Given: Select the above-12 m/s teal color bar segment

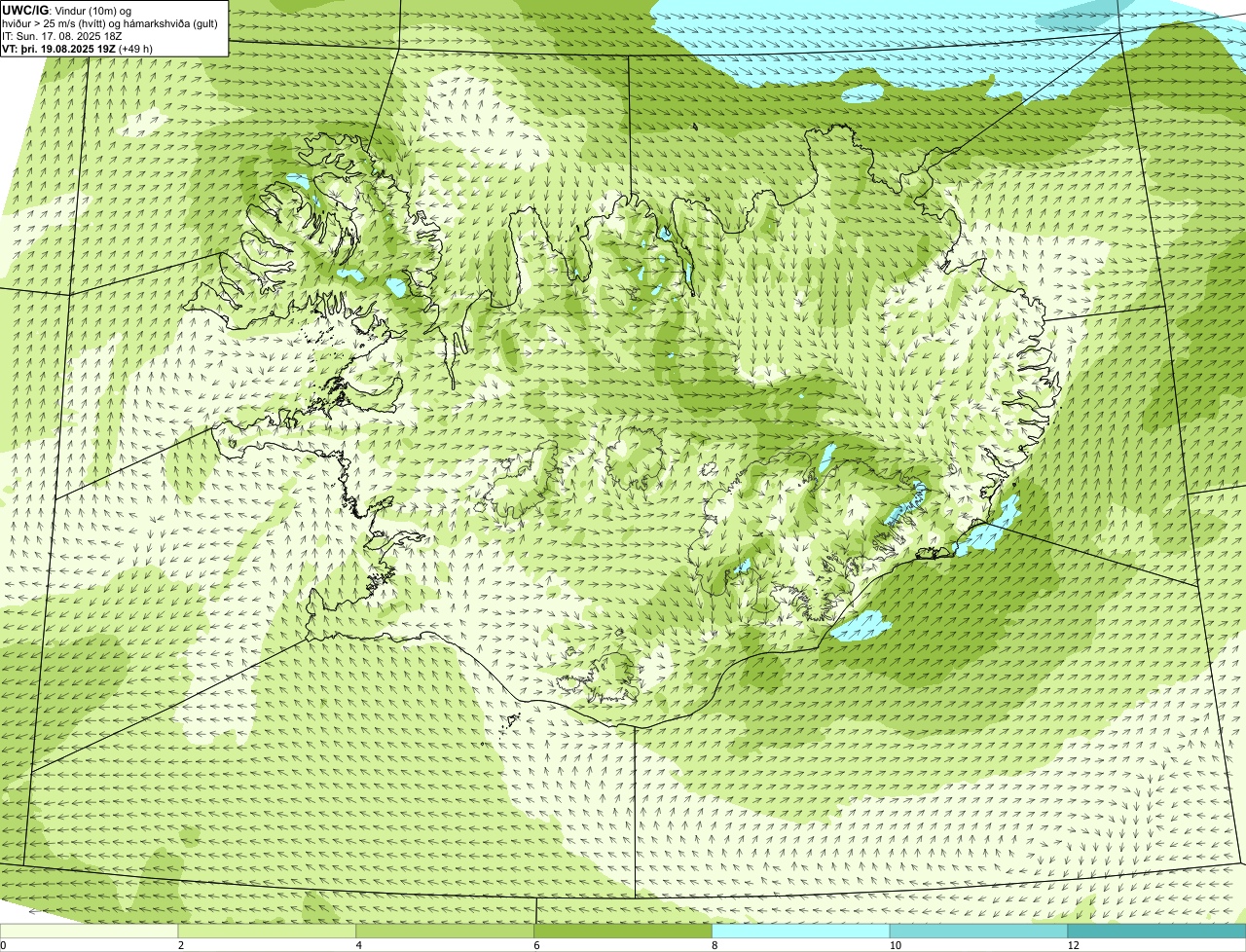Looking at the screenshot, I should (1156, 931).
